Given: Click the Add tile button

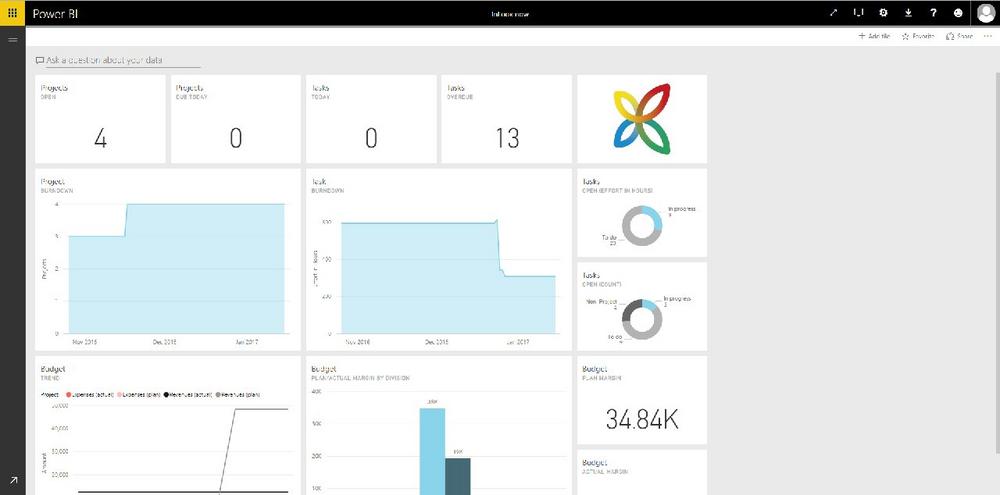Looking at the screenshot, I should pyautogui.click(x=874, y=36).
